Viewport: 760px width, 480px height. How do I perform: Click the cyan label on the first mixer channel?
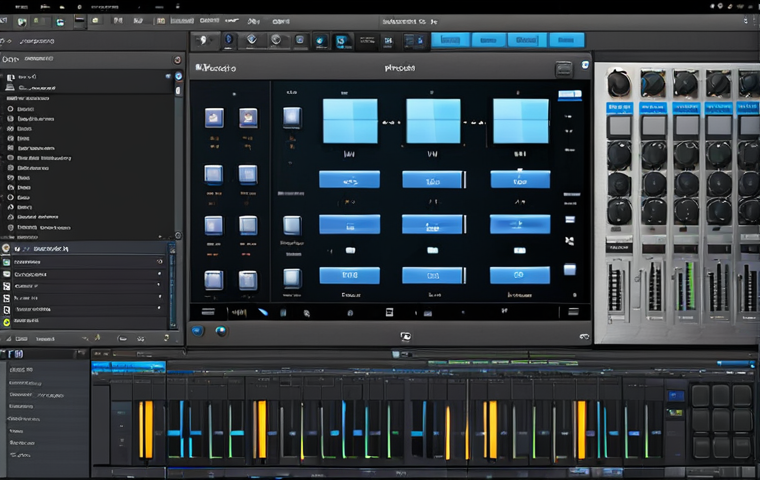point(619,108)
